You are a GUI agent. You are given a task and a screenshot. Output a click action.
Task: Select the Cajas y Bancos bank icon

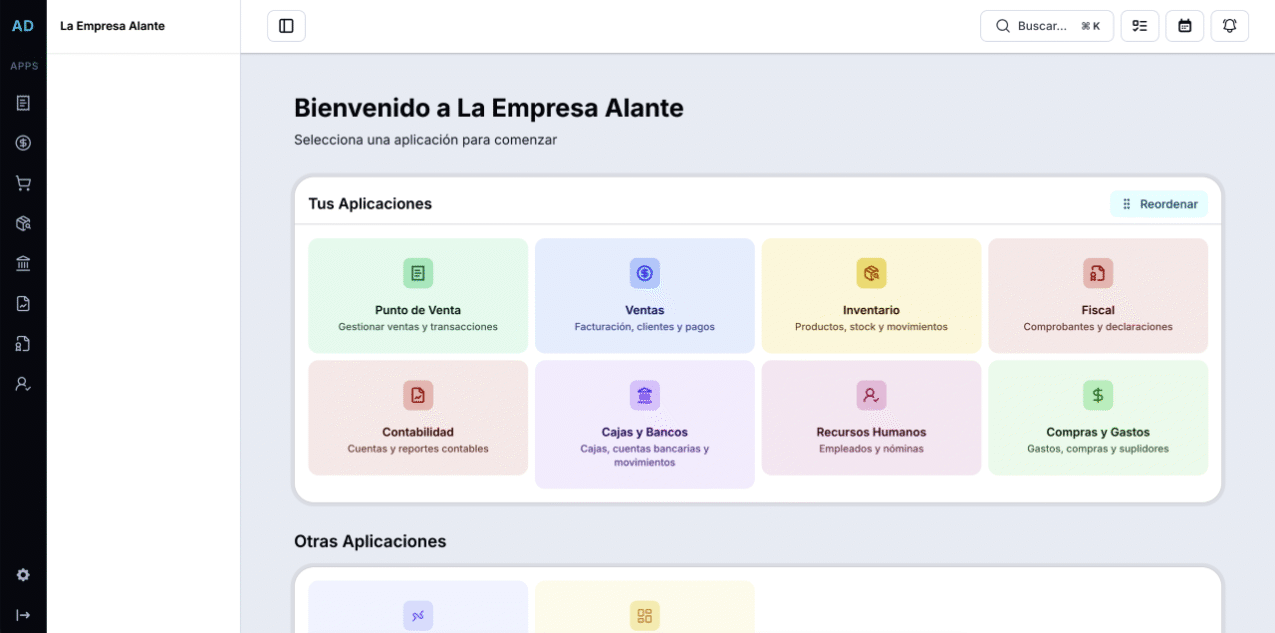point(22,262)
